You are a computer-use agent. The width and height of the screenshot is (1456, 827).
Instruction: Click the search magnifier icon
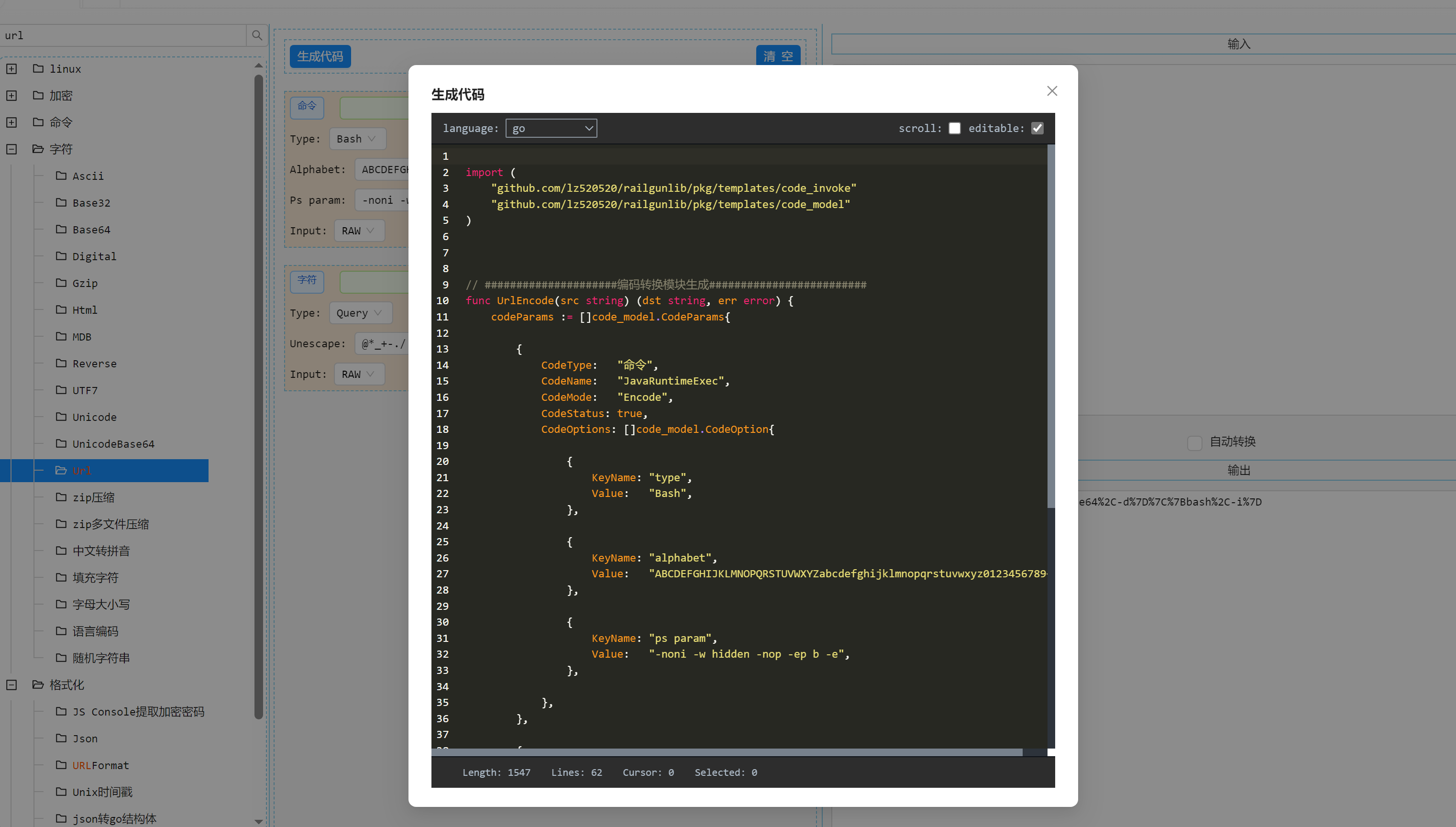click(257, 35)
